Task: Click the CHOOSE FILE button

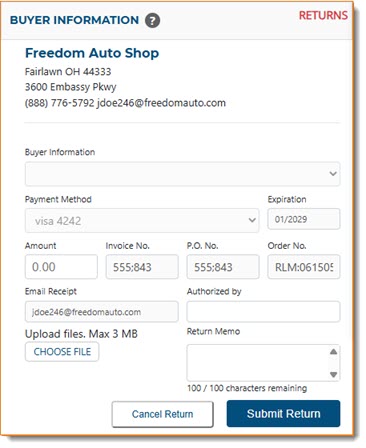Action: pos(62,352)
